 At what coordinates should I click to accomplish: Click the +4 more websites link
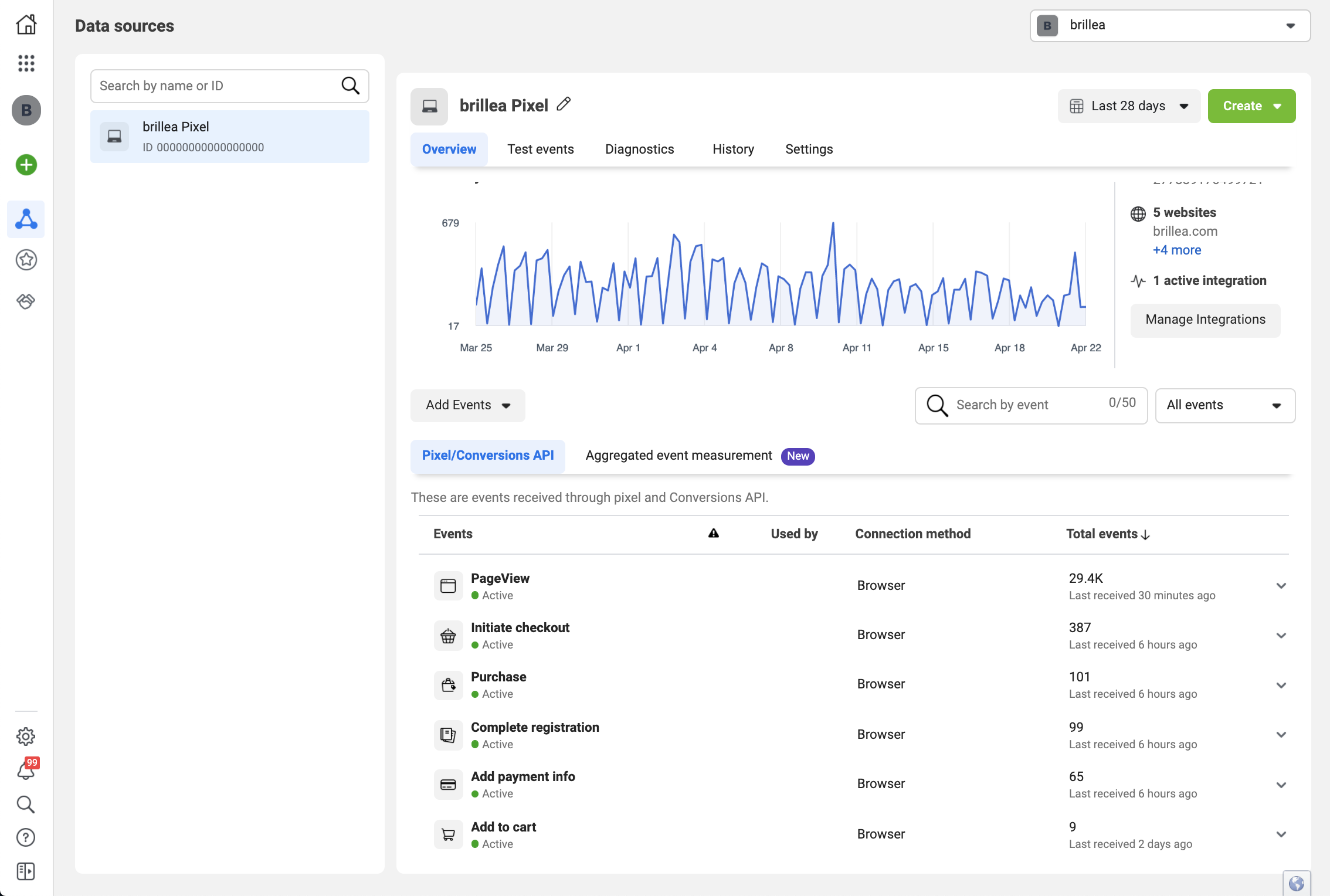point(1176,250)
